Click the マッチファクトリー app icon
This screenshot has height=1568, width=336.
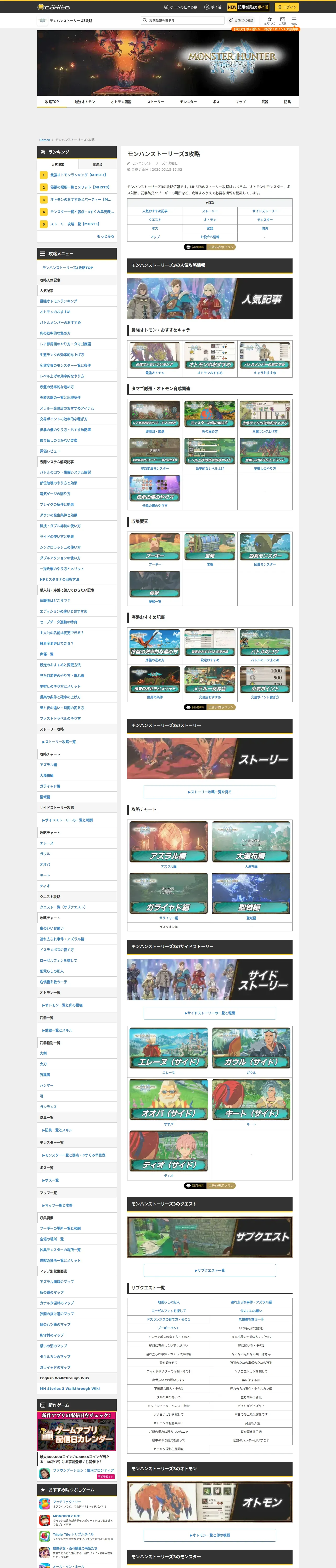click(44, 1504)
